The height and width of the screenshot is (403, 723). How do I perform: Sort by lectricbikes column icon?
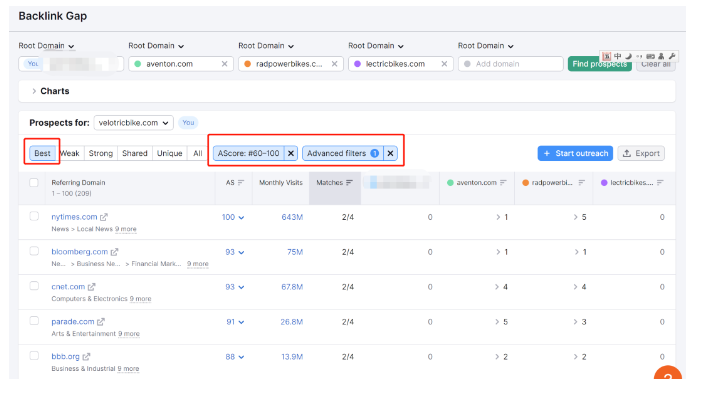point(660,183)
